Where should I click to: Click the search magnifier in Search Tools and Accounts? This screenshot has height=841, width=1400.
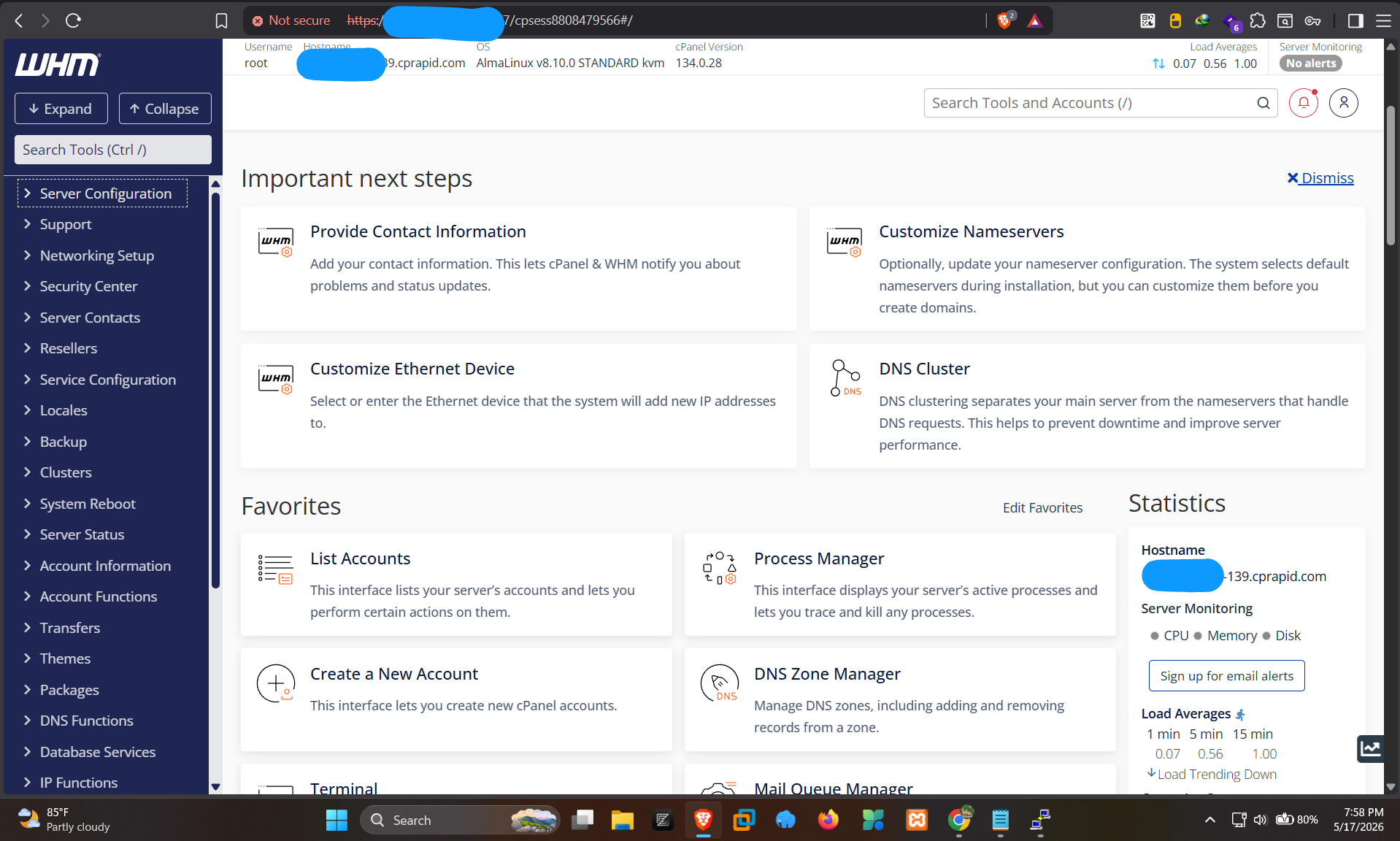tap(1264, 103)
